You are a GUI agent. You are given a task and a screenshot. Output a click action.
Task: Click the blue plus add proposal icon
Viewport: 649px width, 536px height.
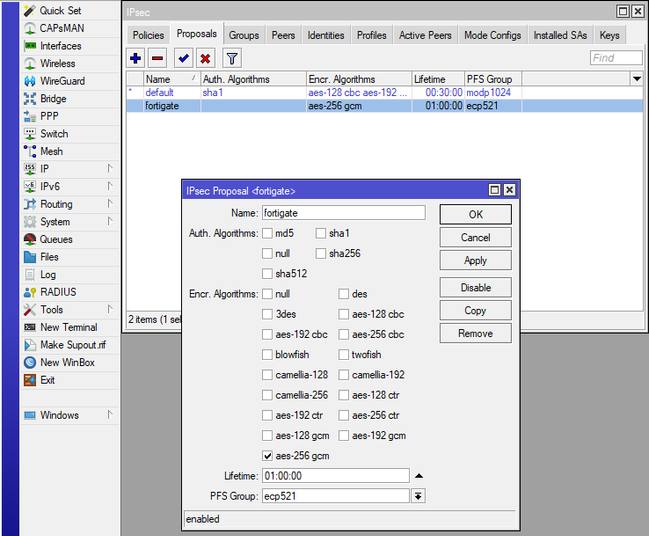pos(136,59)
